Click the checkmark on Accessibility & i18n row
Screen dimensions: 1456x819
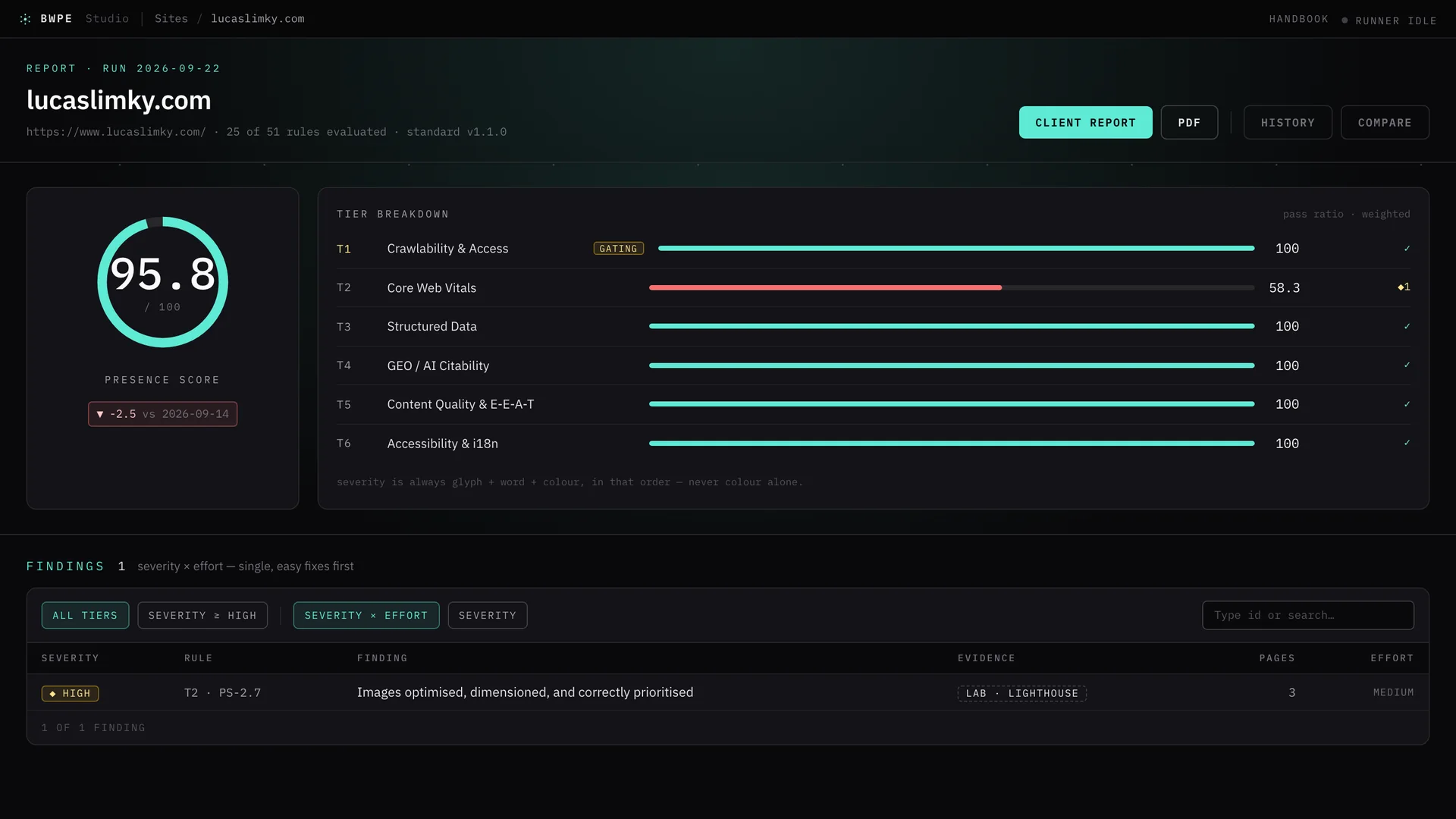click(1407, 444)
